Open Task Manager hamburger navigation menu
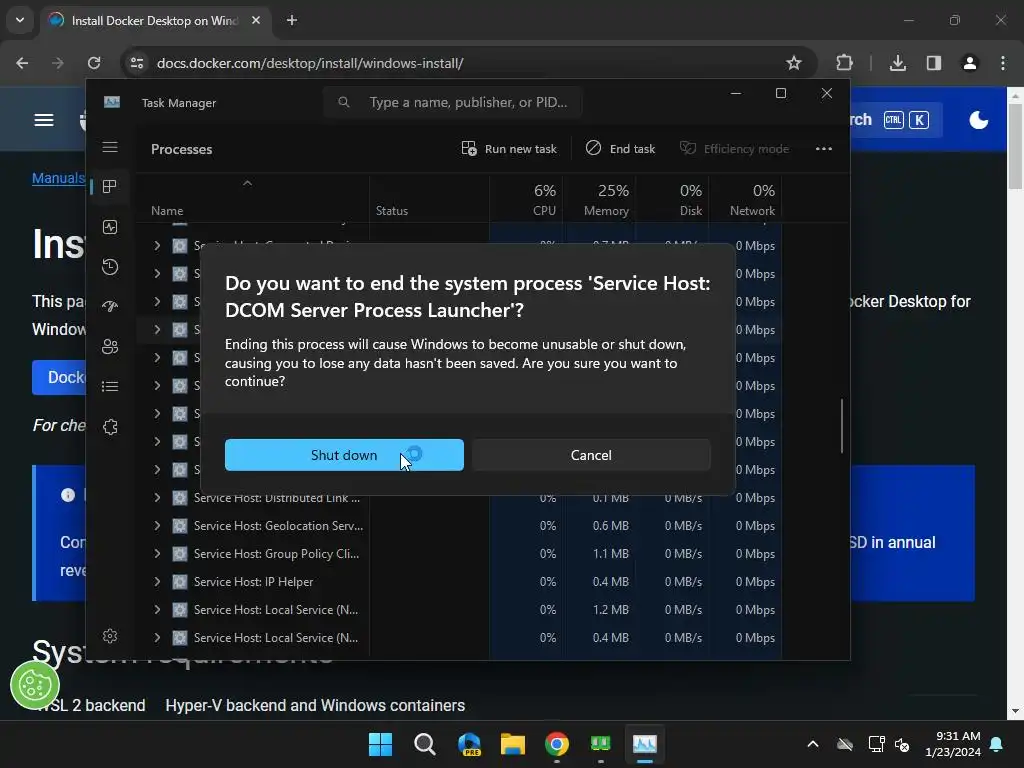Screen dimensions: 1024x768 [110, 148]
